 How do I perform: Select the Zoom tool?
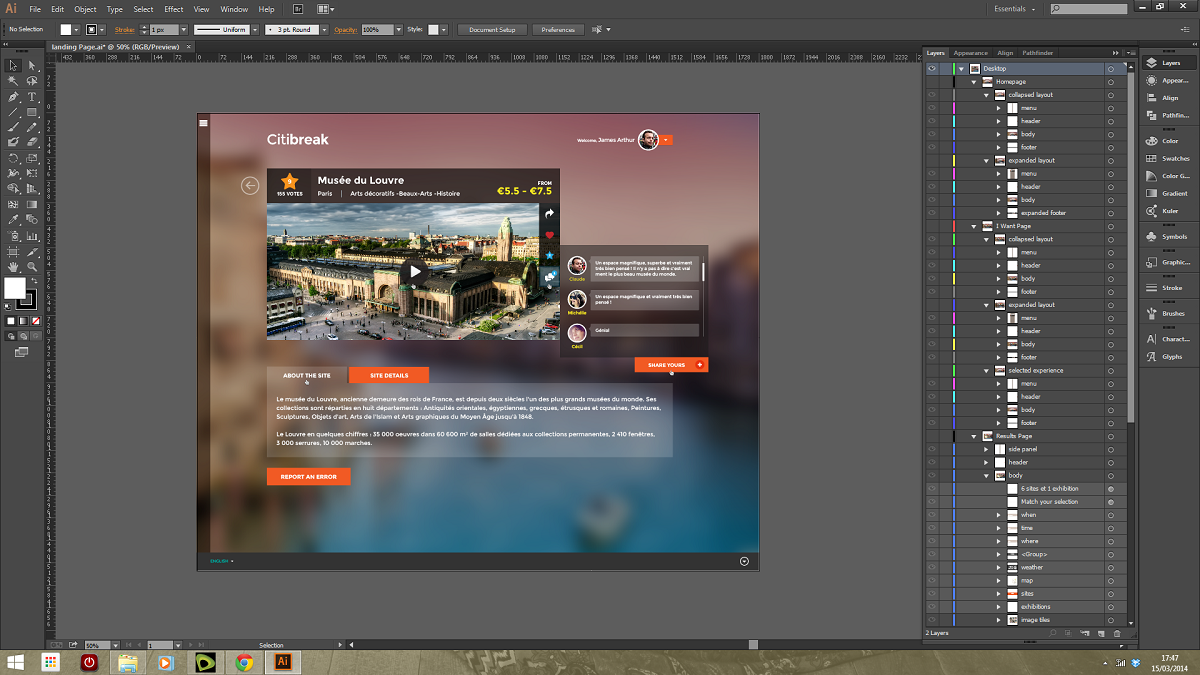(x=32, y=267)
